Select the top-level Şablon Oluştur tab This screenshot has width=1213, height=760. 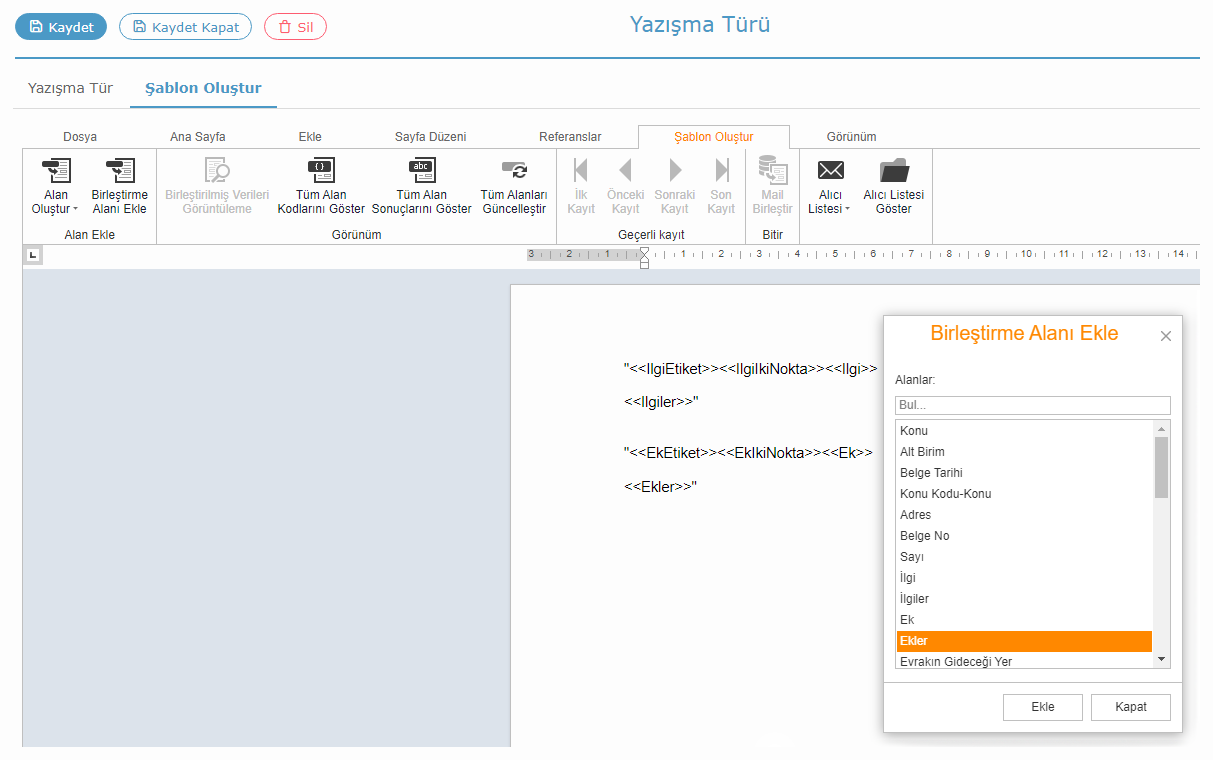[x=203, y=88]
